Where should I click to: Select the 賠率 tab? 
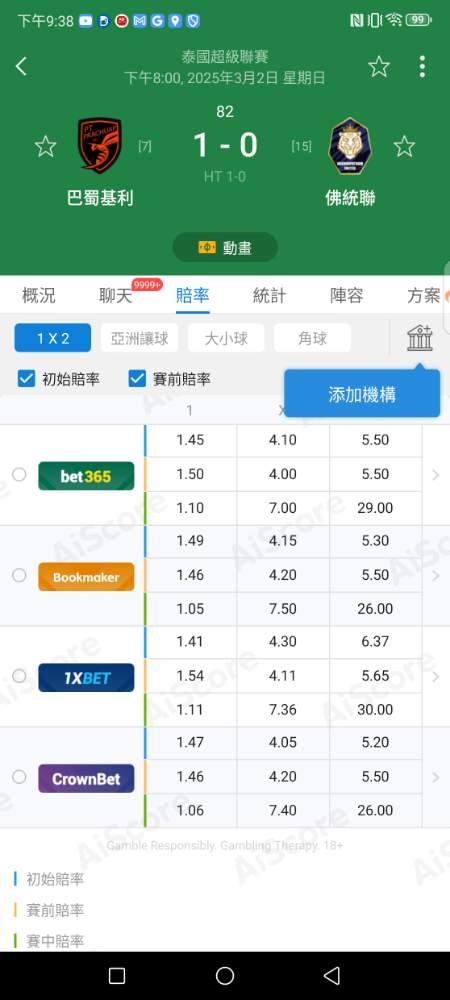192,295
